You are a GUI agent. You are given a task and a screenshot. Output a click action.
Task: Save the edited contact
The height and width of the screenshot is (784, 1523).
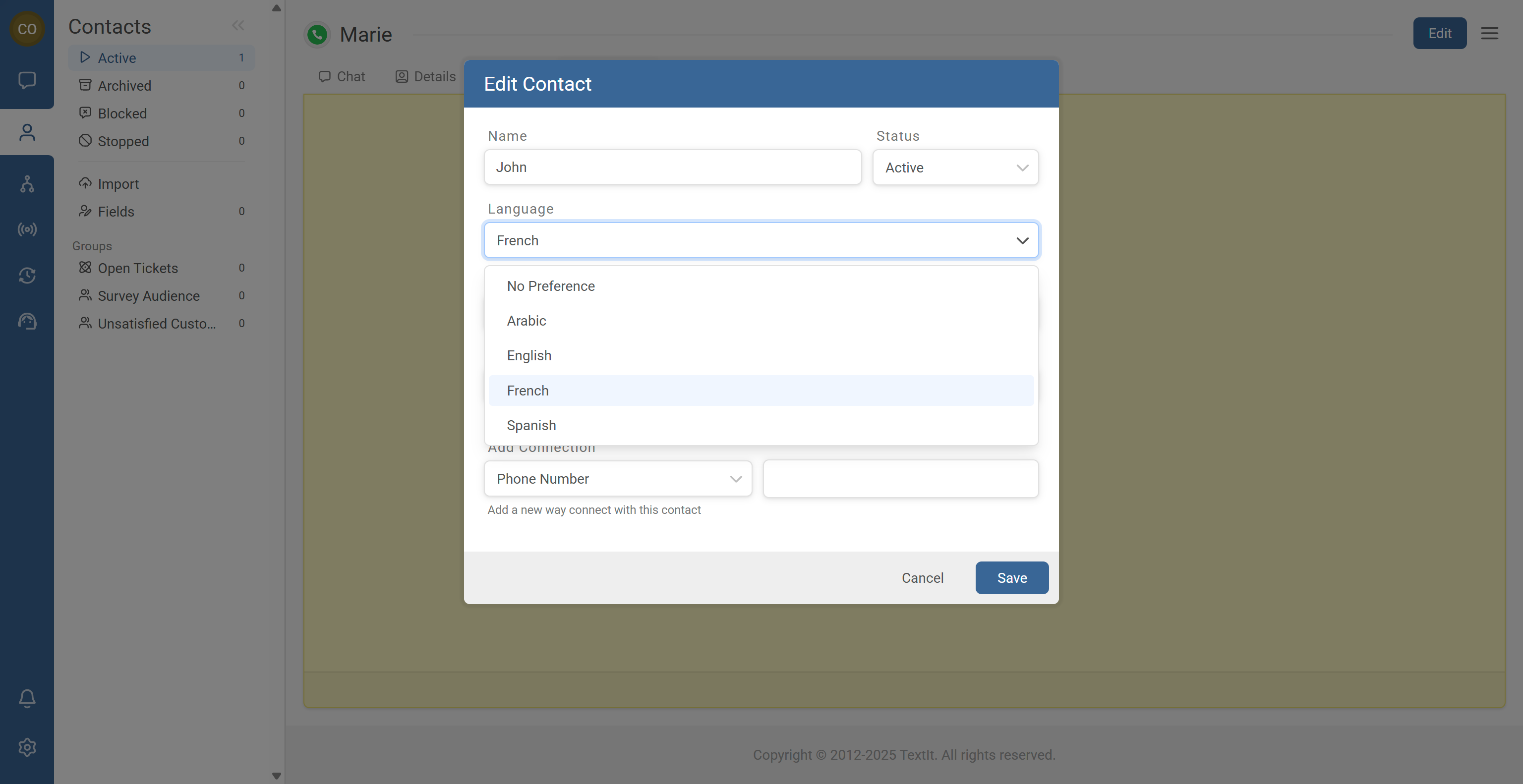pos(1011,577)
